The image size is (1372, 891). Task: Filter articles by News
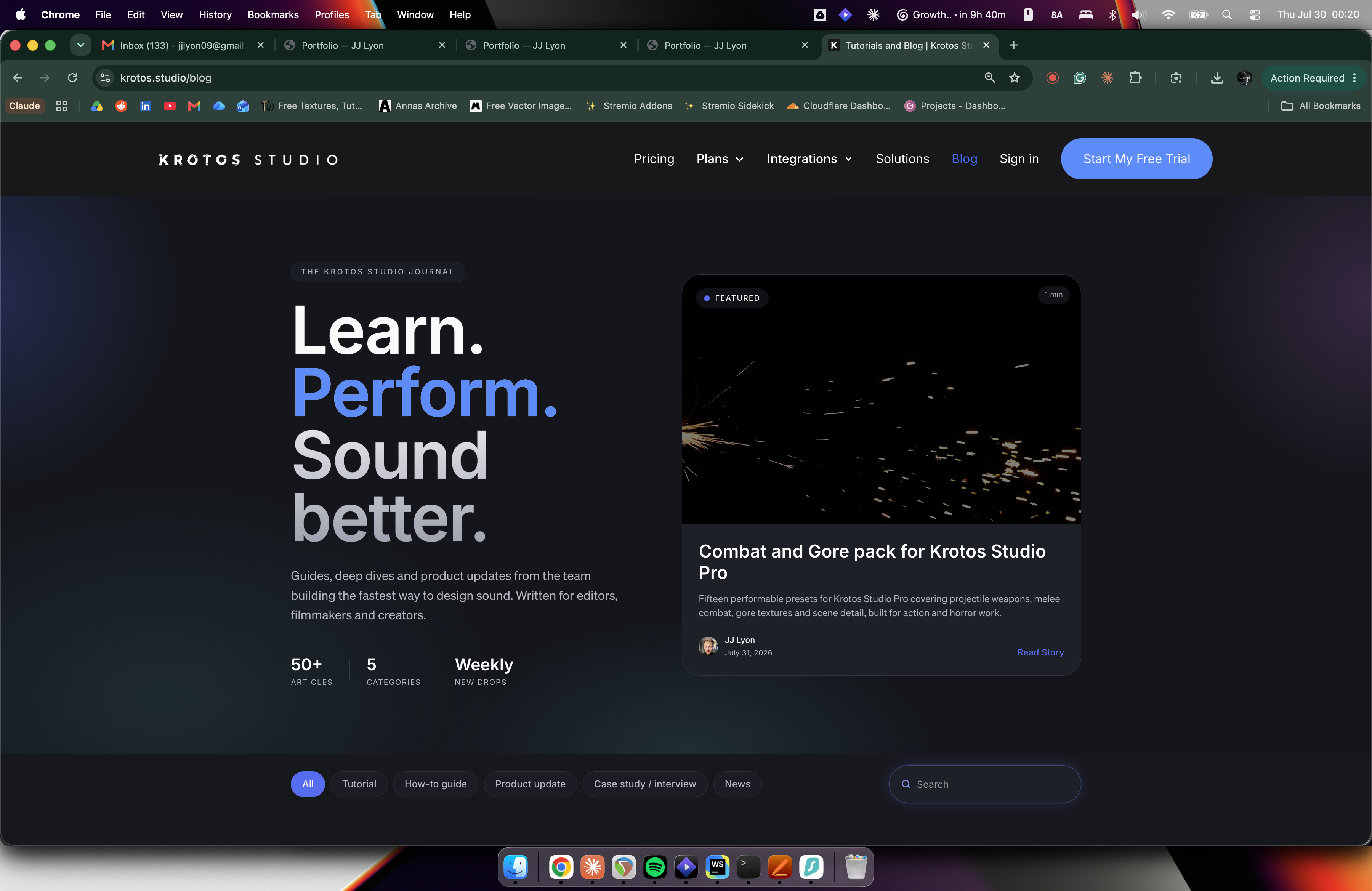click(737, 784)
